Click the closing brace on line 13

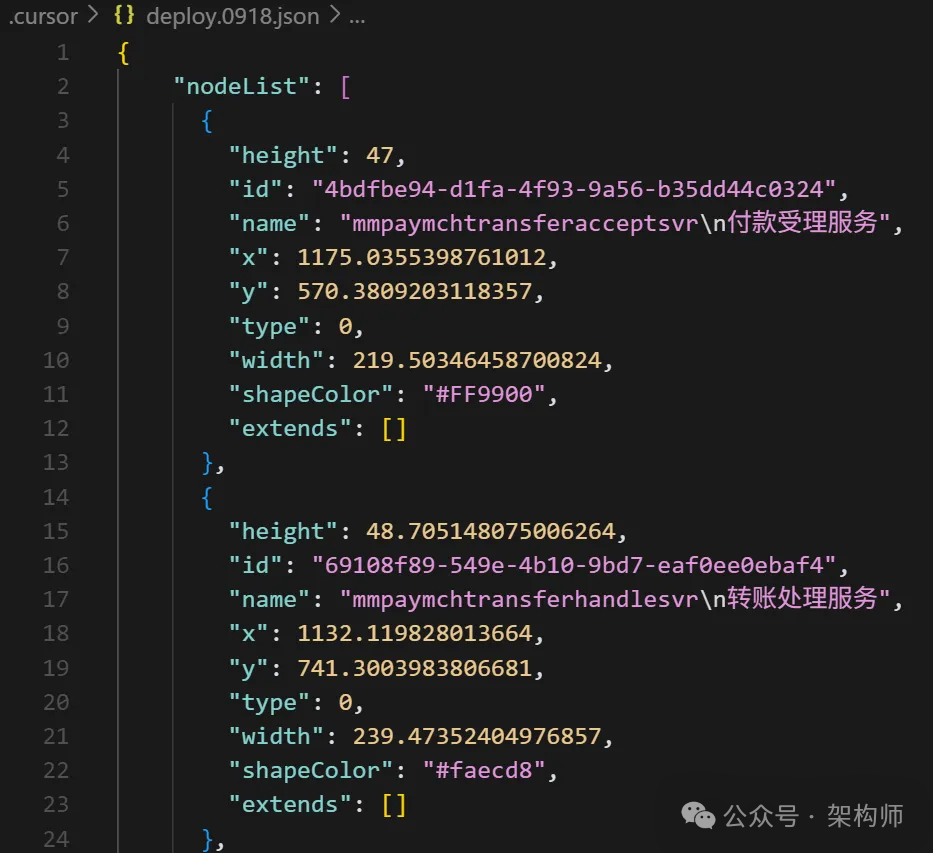tap(207, 463)
